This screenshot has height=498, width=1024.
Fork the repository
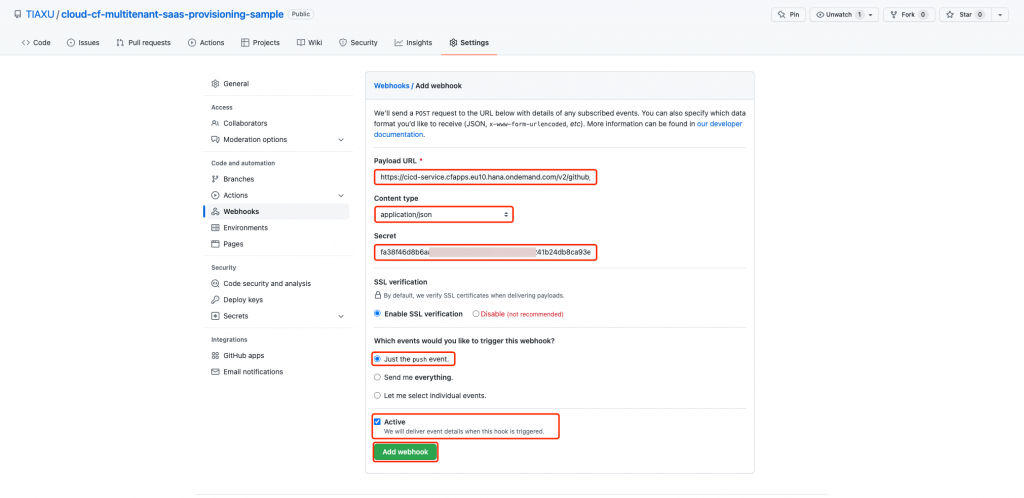909,14
